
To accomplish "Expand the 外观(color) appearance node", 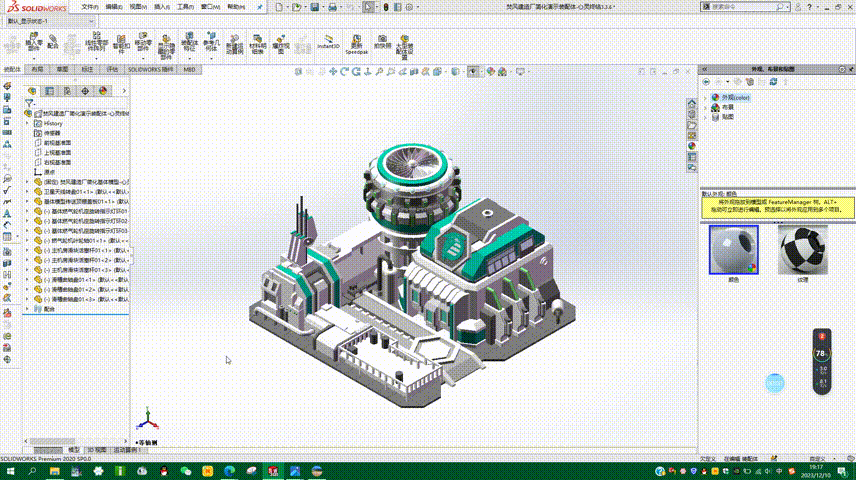I will pos(706,98).
